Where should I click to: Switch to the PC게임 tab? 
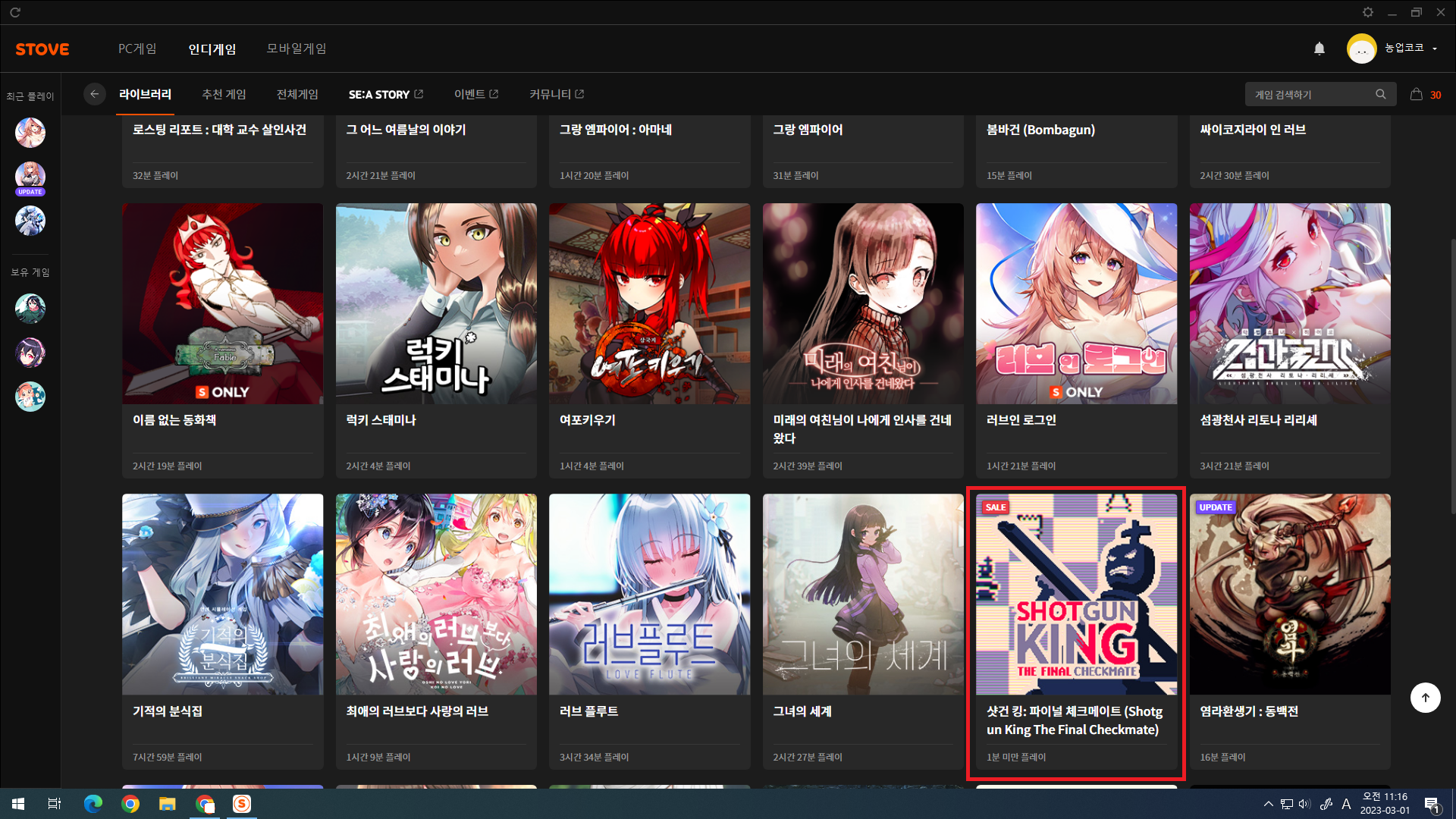coord(137,49)
